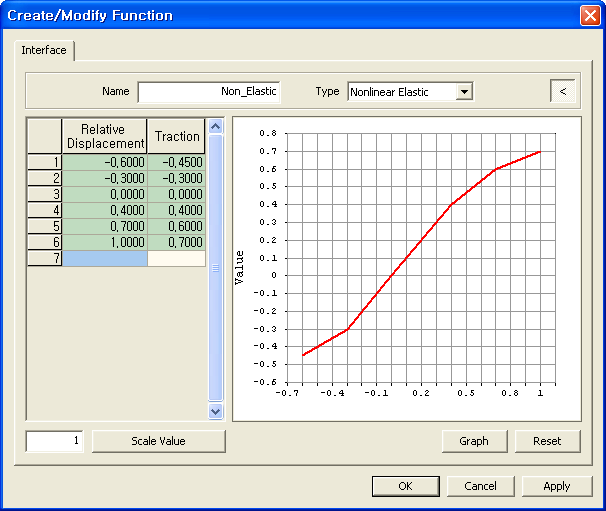Collapse graph panel with the < button

tap(563, 91)
